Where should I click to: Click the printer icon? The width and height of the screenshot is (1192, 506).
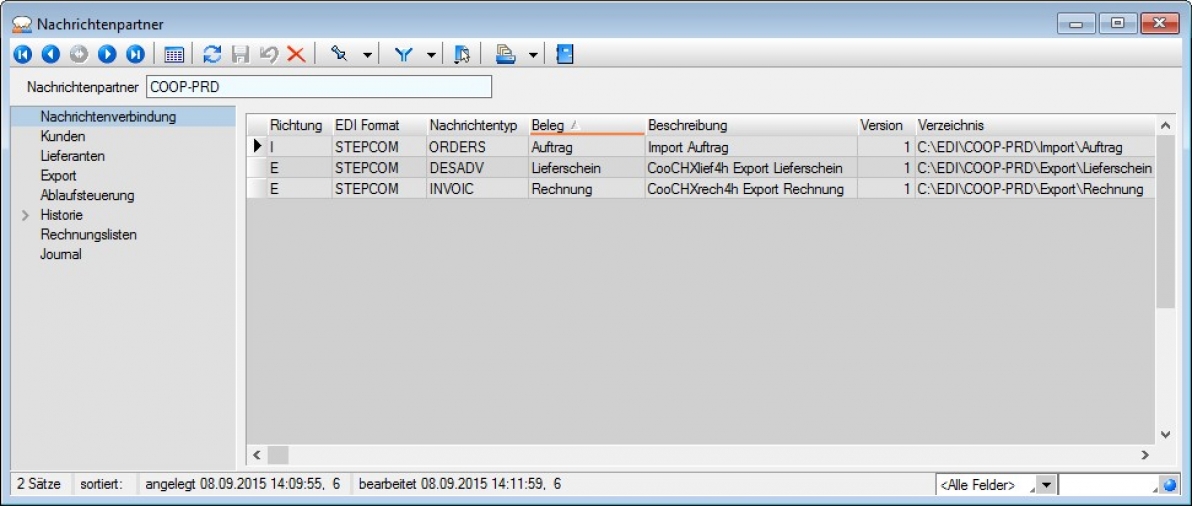[x=505, y=55]
